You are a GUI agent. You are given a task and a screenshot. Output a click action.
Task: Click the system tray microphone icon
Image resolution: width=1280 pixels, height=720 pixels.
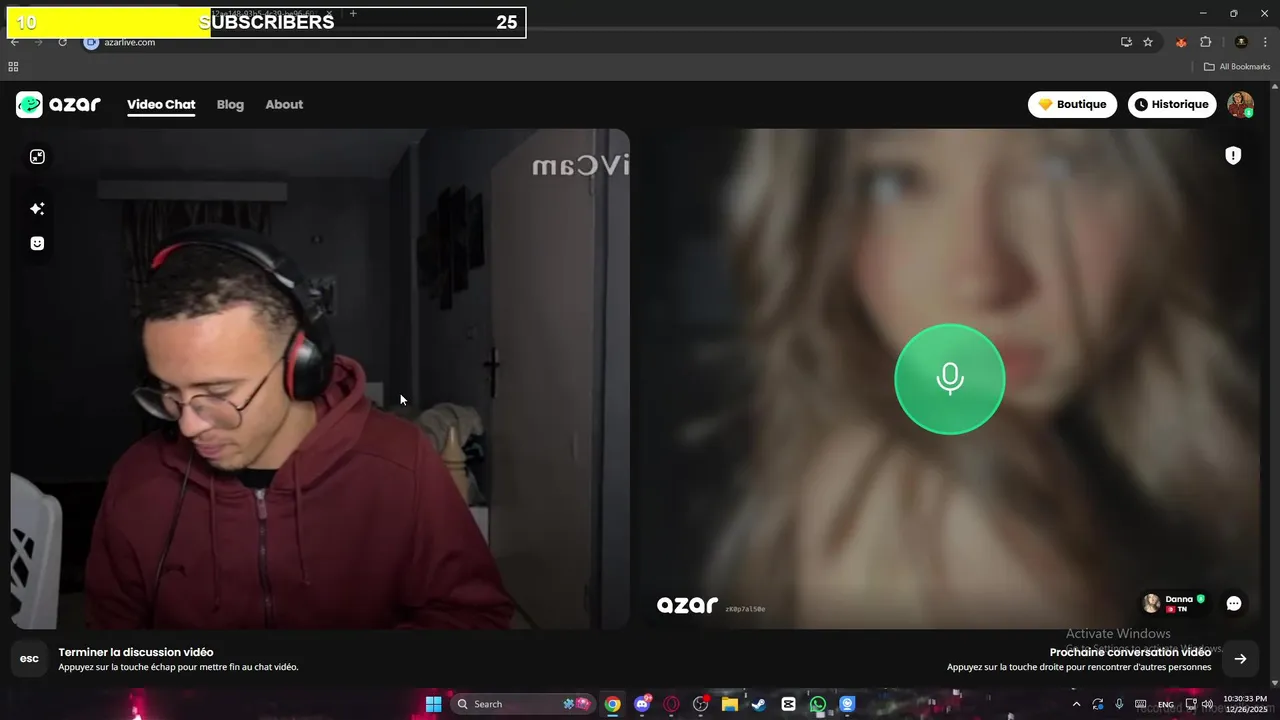[1119, 704]
